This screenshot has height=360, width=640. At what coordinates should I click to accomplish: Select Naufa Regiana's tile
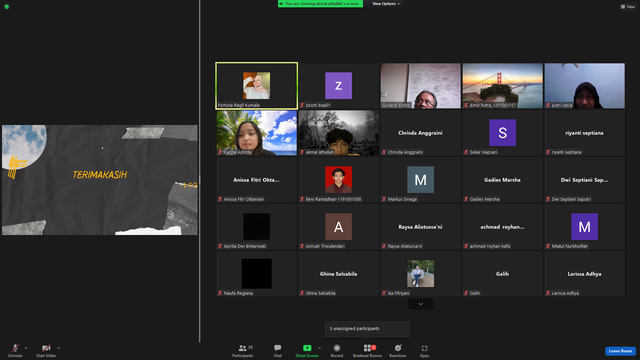pyautogui.click(x=257, y=274)
